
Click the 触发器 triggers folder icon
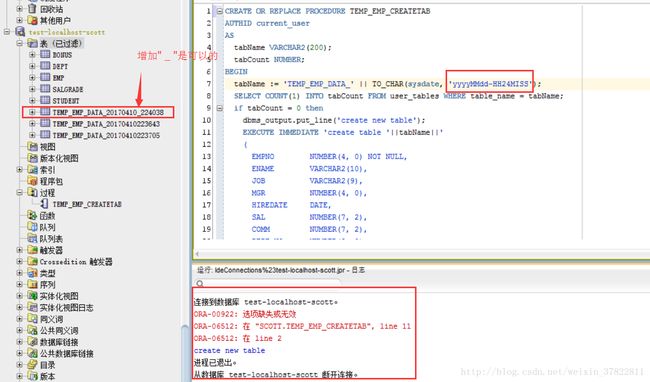click(32, 250)
